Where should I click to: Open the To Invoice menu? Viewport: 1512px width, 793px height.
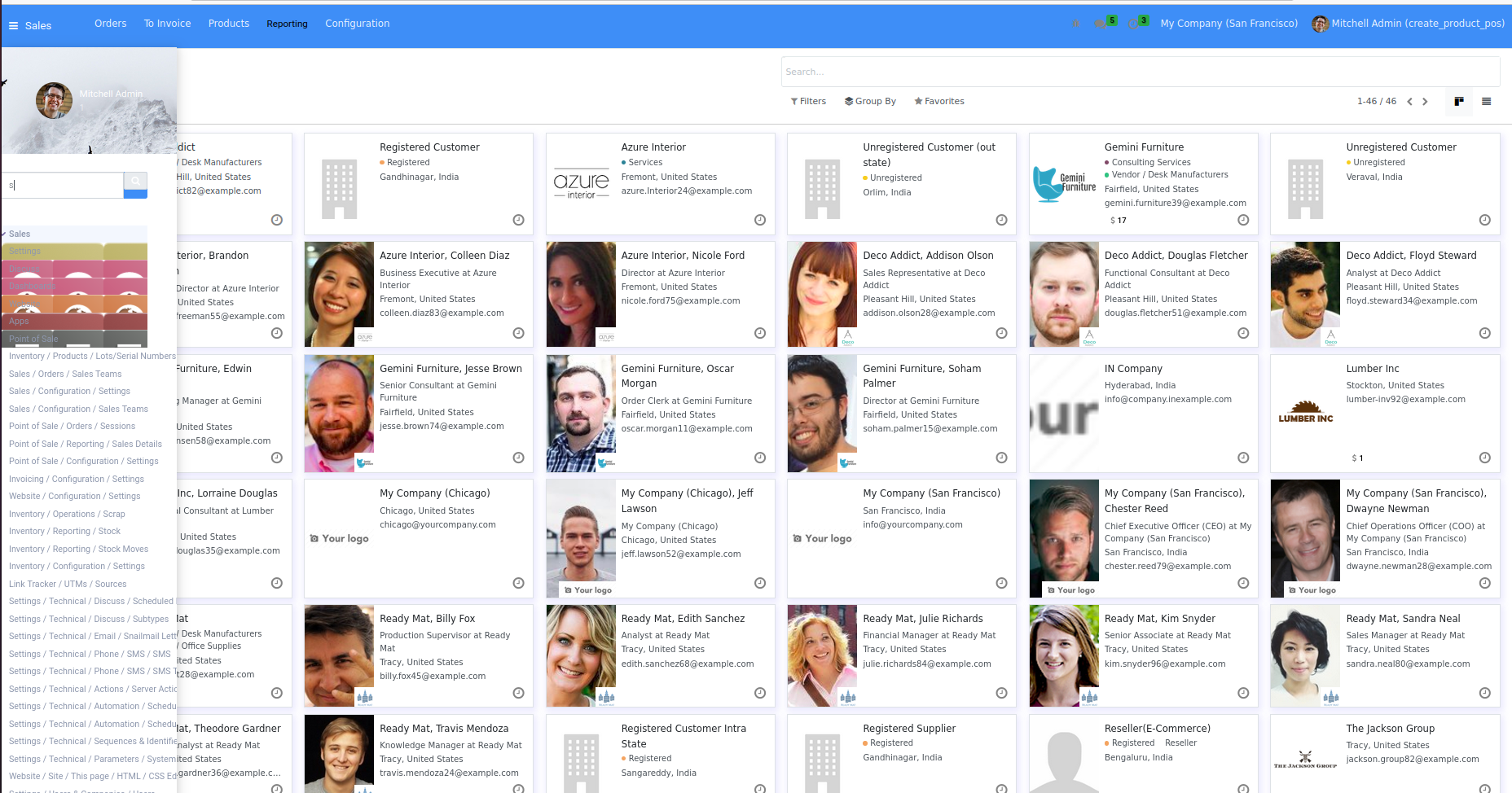(x=167, y=24)
